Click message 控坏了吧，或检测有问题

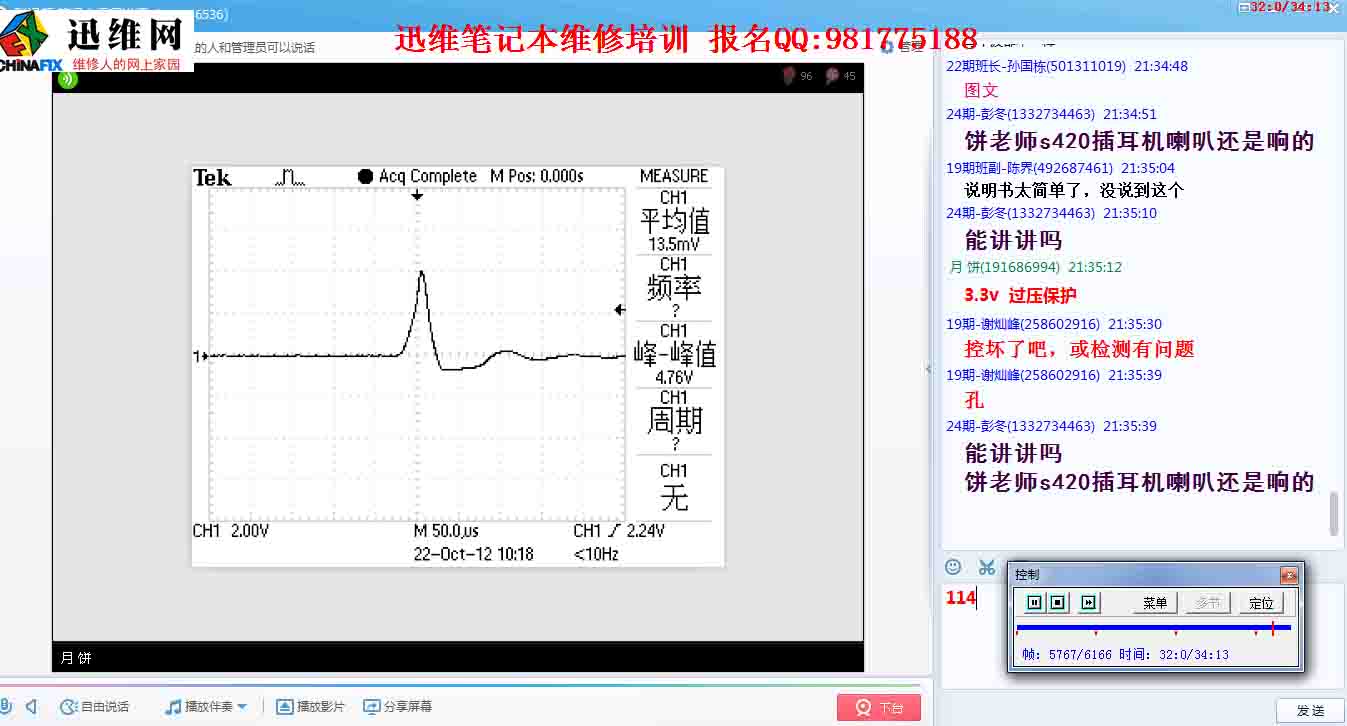click(1079, 349)
